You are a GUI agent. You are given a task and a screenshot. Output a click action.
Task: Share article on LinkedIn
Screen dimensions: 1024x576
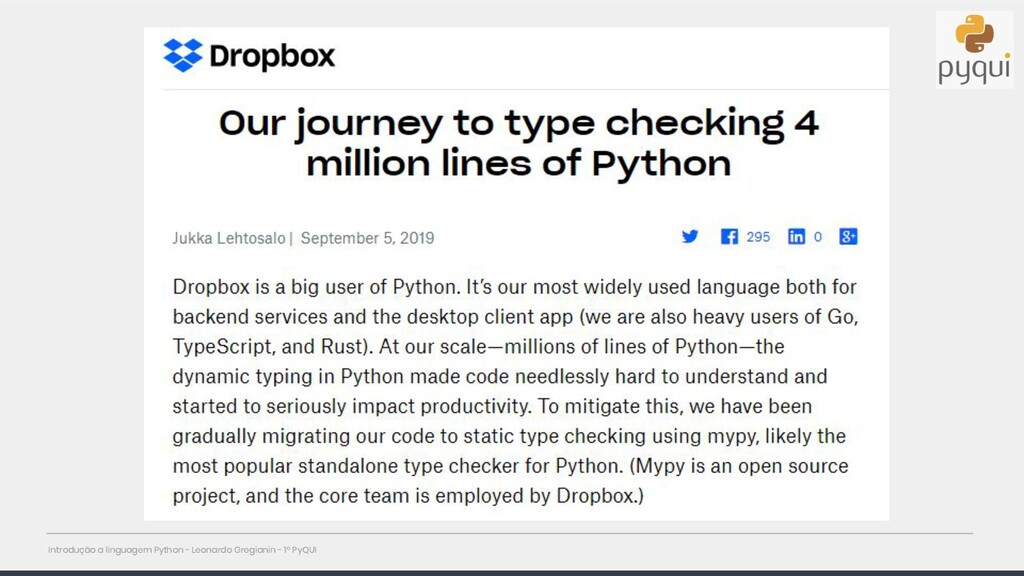pos(796,236)
